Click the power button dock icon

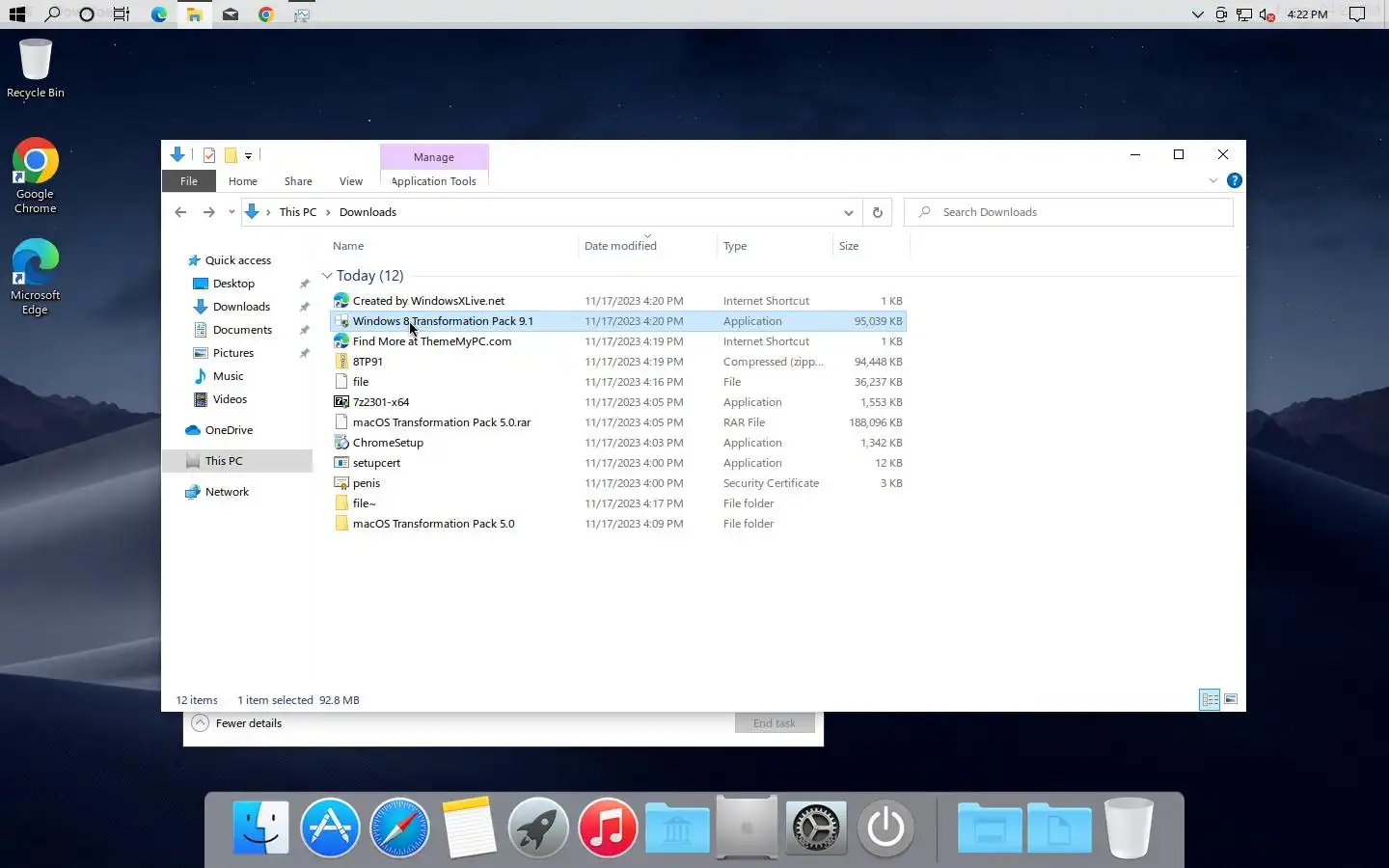pos(885,827)
